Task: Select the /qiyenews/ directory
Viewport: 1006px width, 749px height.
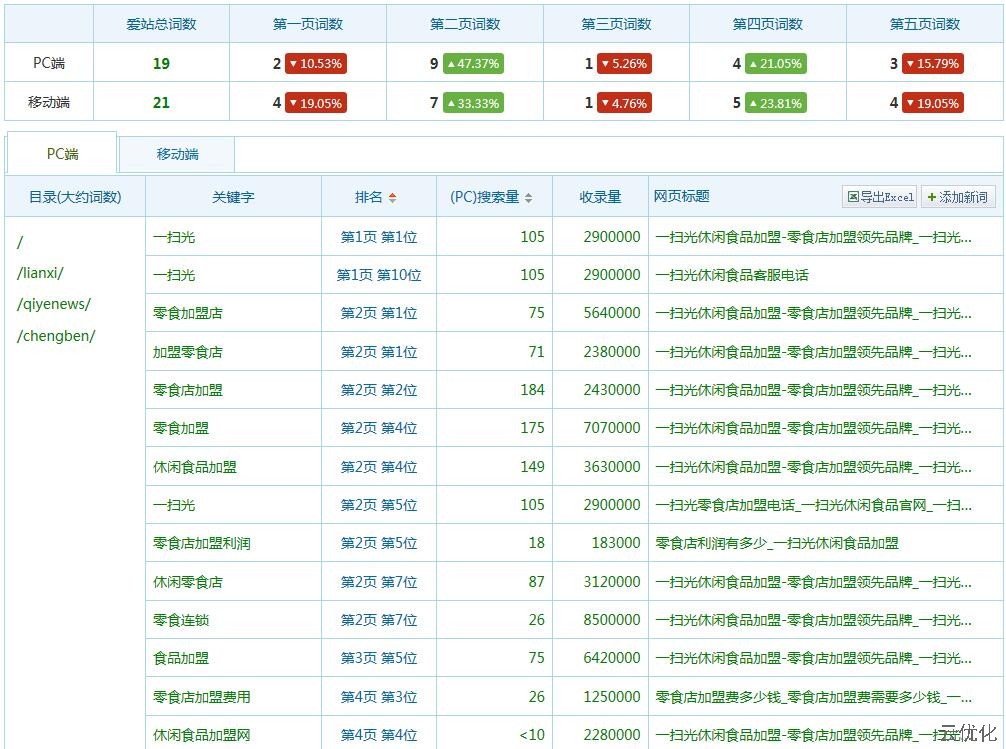Action: [x=54, y=304]
